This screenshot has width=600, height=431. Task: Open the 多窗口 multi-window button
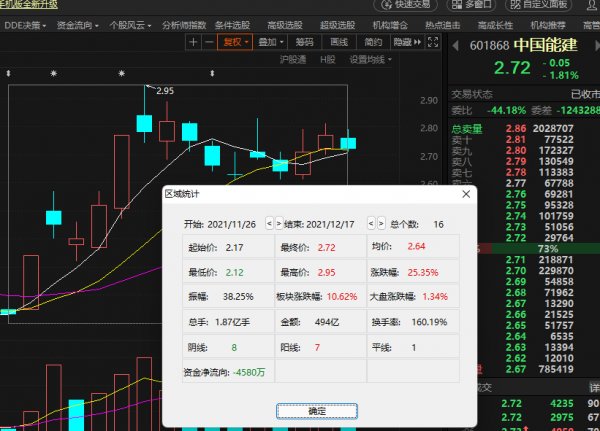(471, 5)
